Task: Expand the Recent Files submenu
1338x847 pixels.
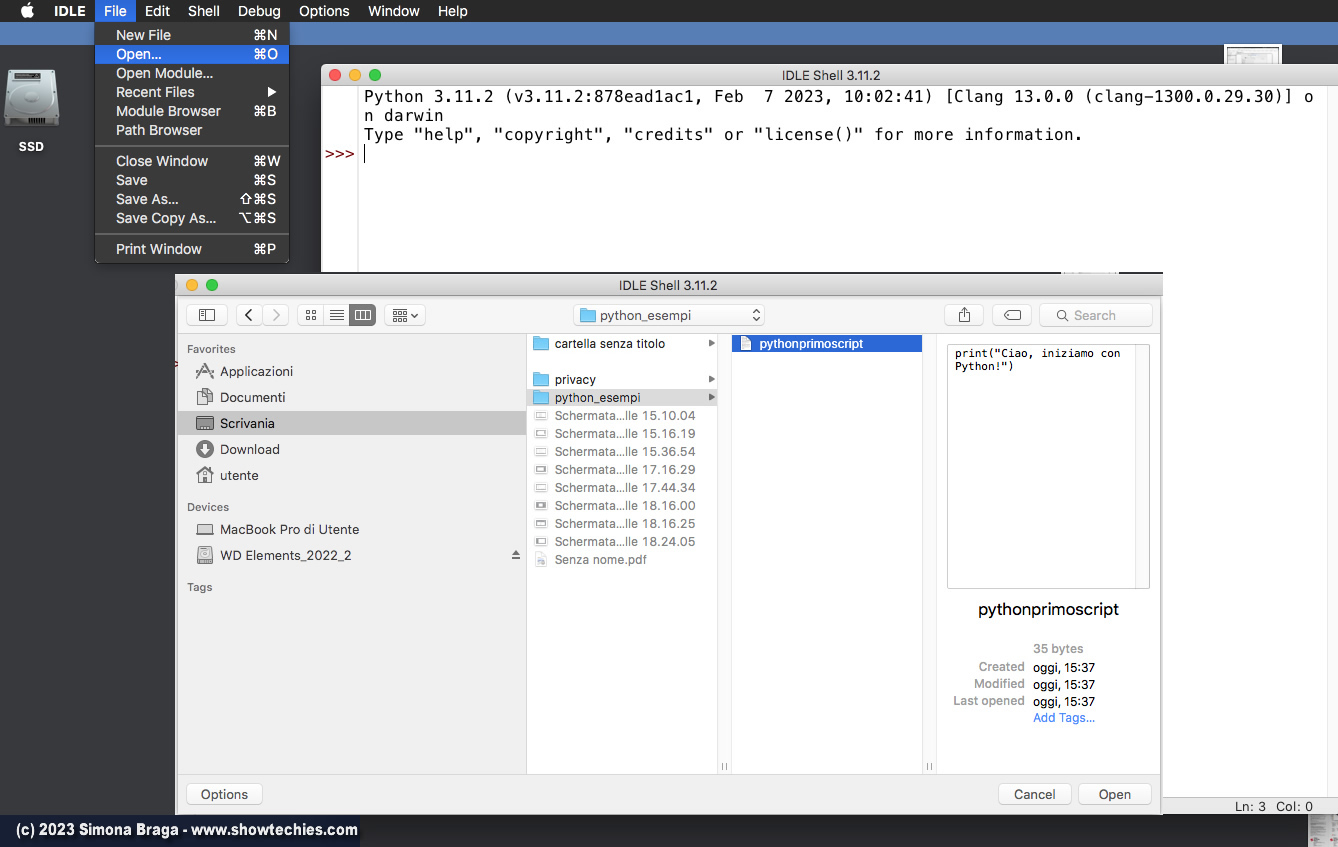Action: pos(192,92)
